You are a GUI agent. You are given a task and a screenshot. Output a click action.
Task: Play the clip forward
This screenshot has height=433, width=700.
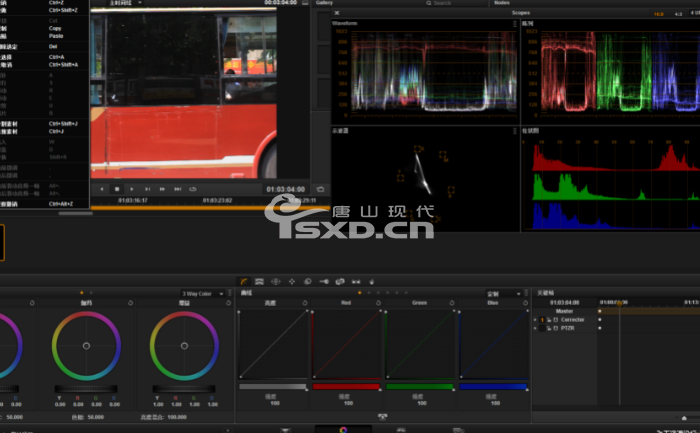pyautogui.click(x=132, y=189)
